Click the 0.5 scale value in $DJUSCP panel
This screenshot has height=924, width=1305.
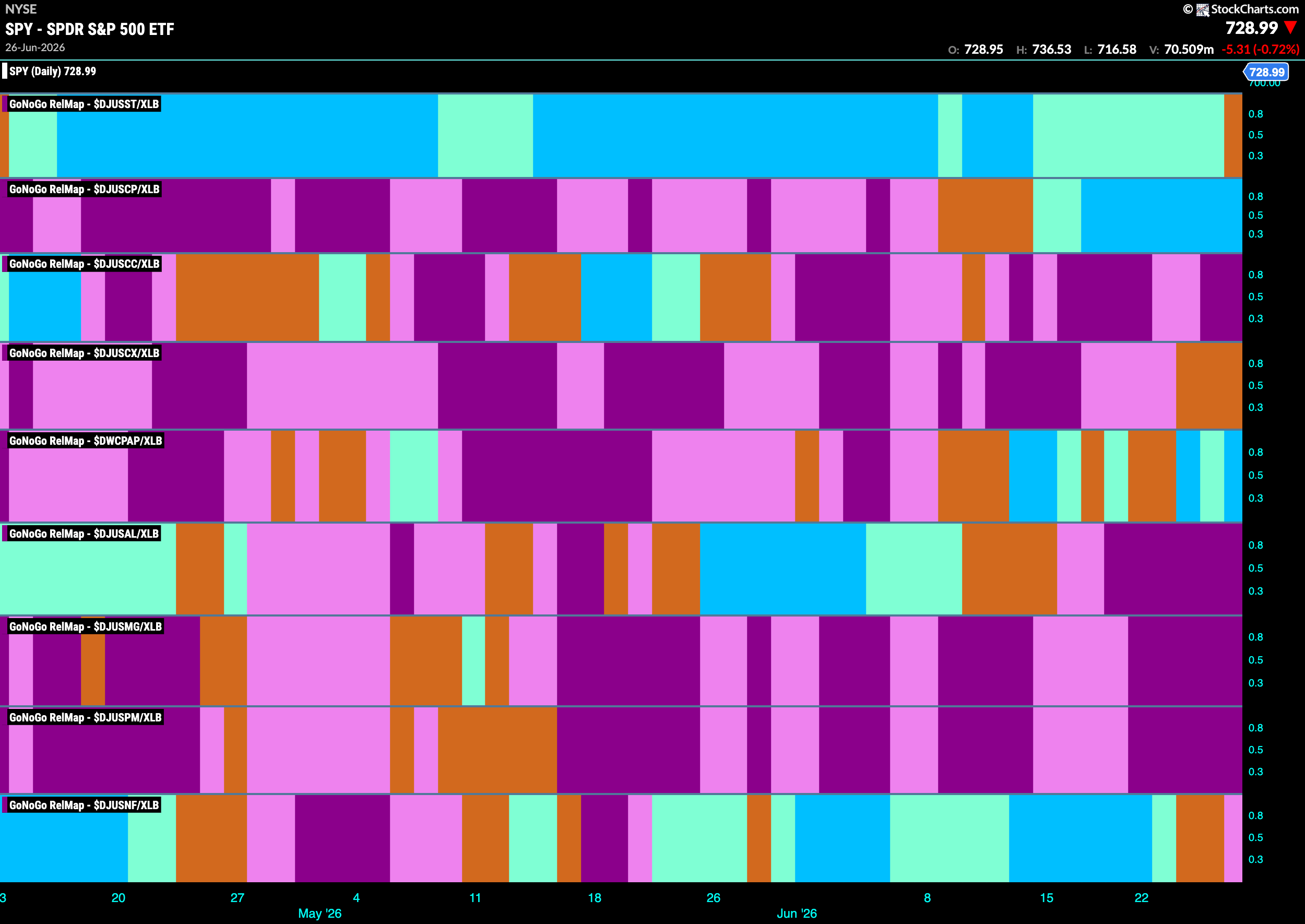1255,216
